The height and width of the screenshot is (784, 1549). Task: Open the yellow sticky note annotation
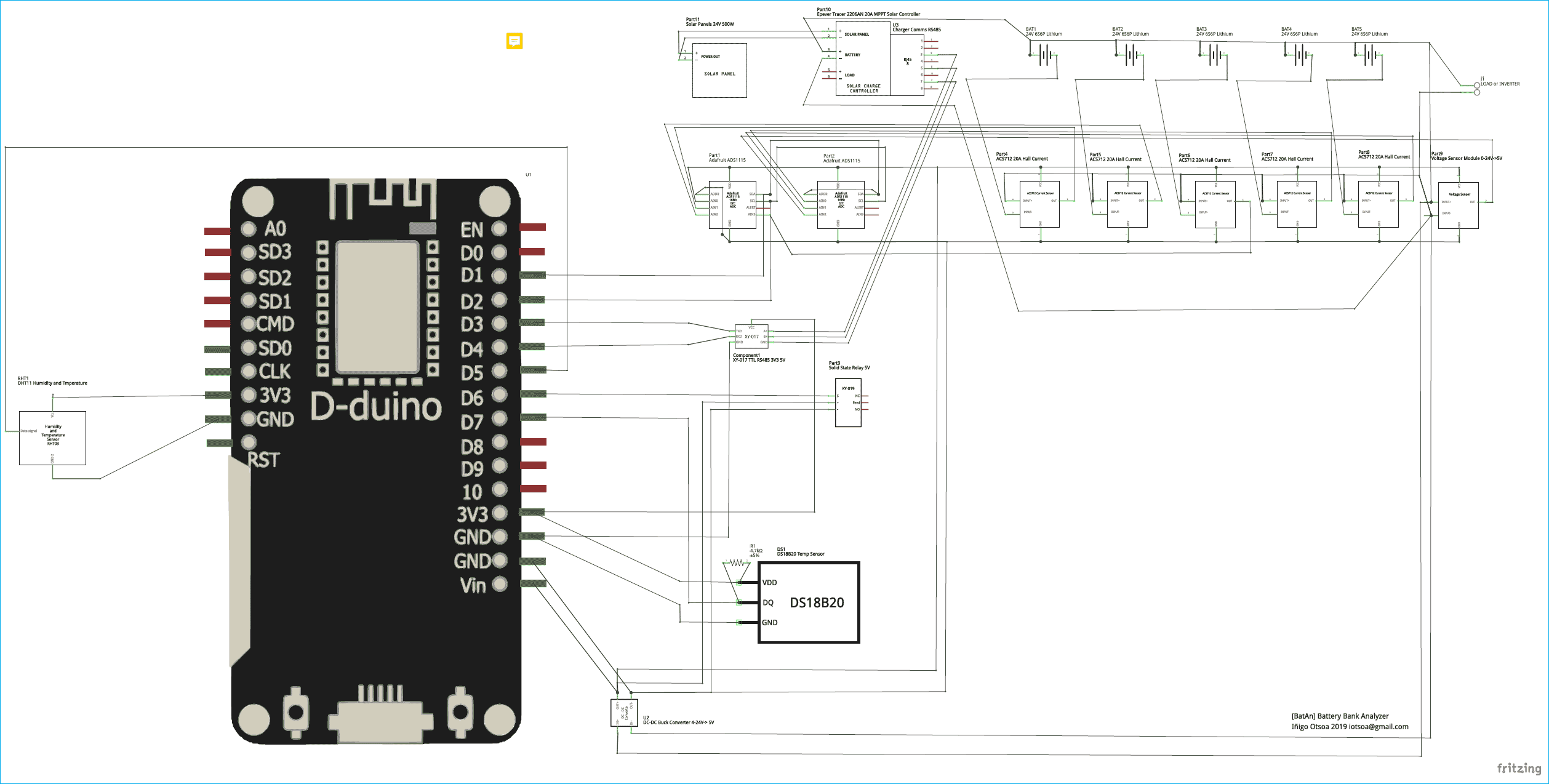[514, 41]
